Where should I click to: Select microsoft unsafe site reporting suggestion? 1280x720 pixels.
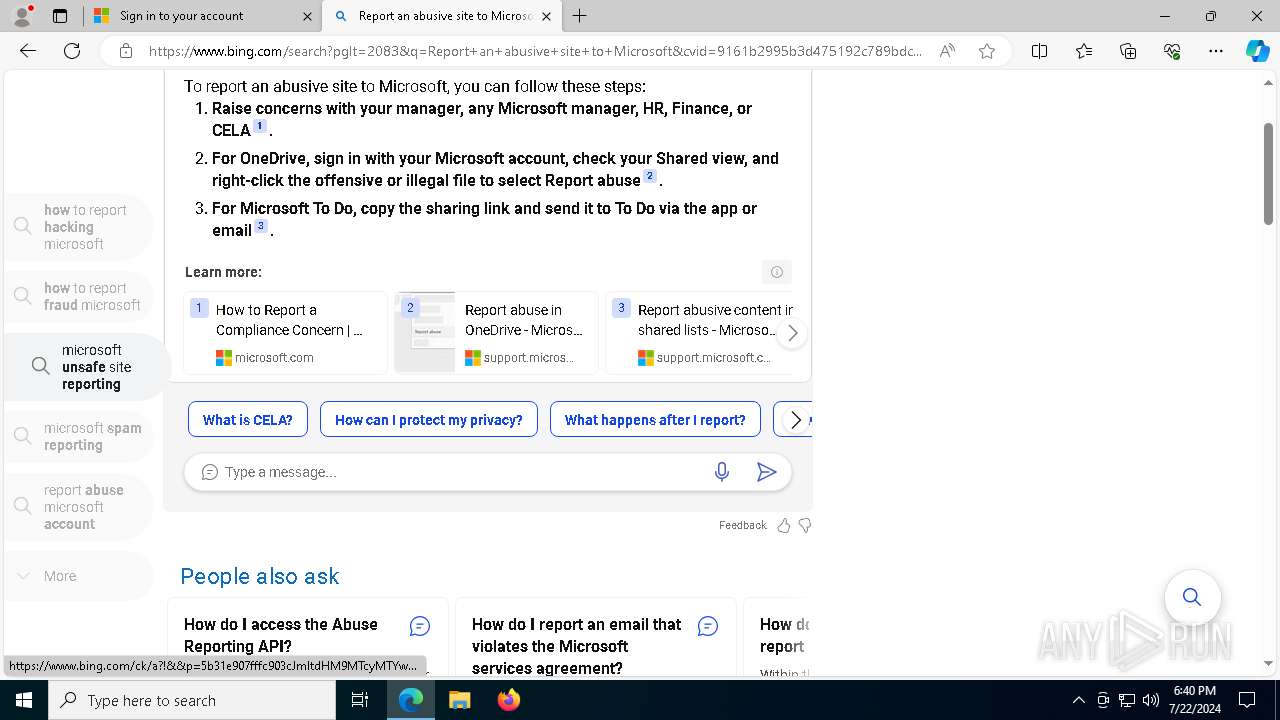(86, 367)
